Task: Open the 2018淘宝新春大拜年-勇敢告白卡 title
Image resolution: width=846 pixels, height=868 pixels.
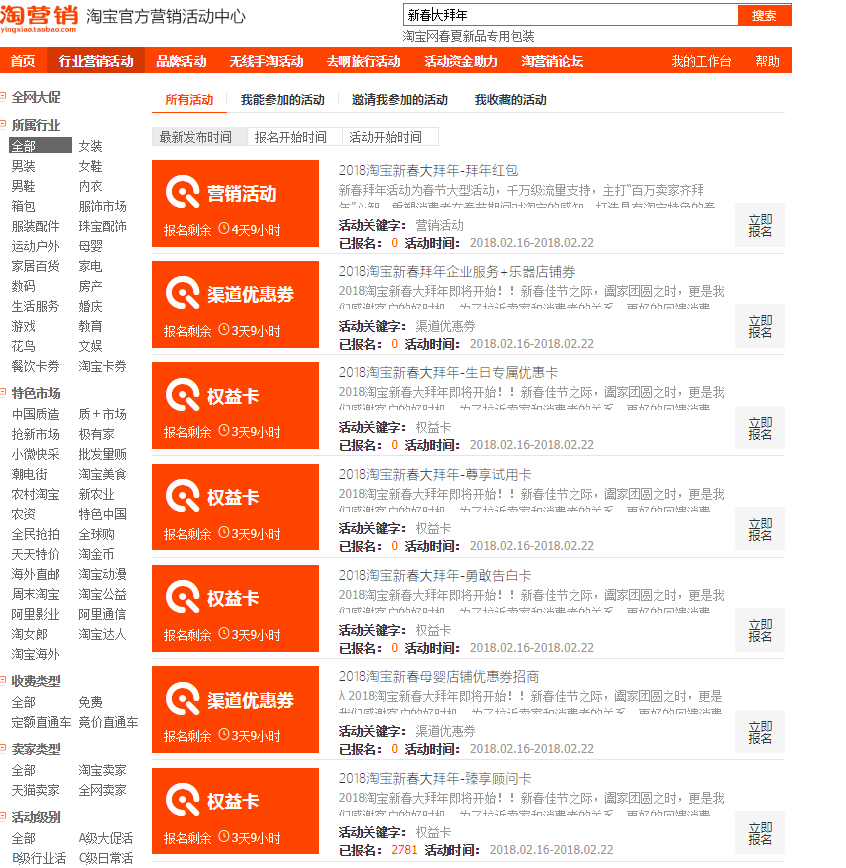Action: (x=435, y=576)
